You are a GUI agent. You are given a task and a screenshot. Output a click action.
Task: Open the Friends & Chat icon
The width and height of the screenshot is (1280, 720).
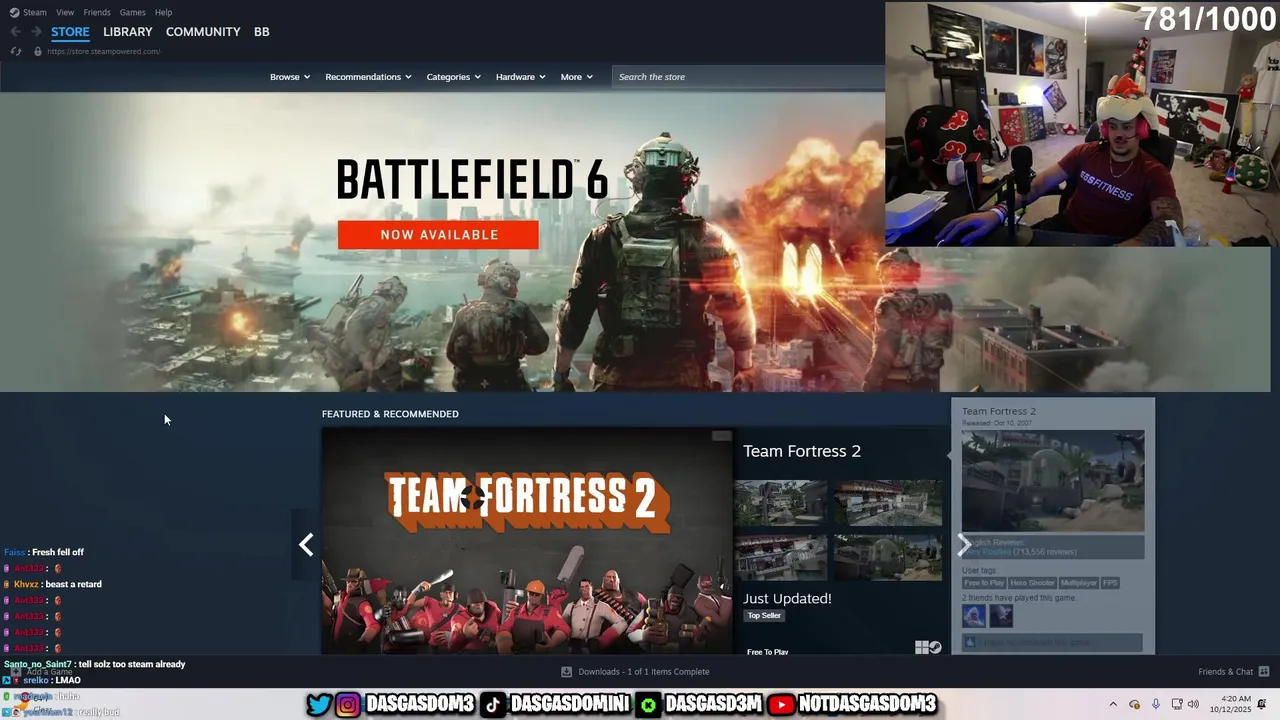tap(1264, 672)
